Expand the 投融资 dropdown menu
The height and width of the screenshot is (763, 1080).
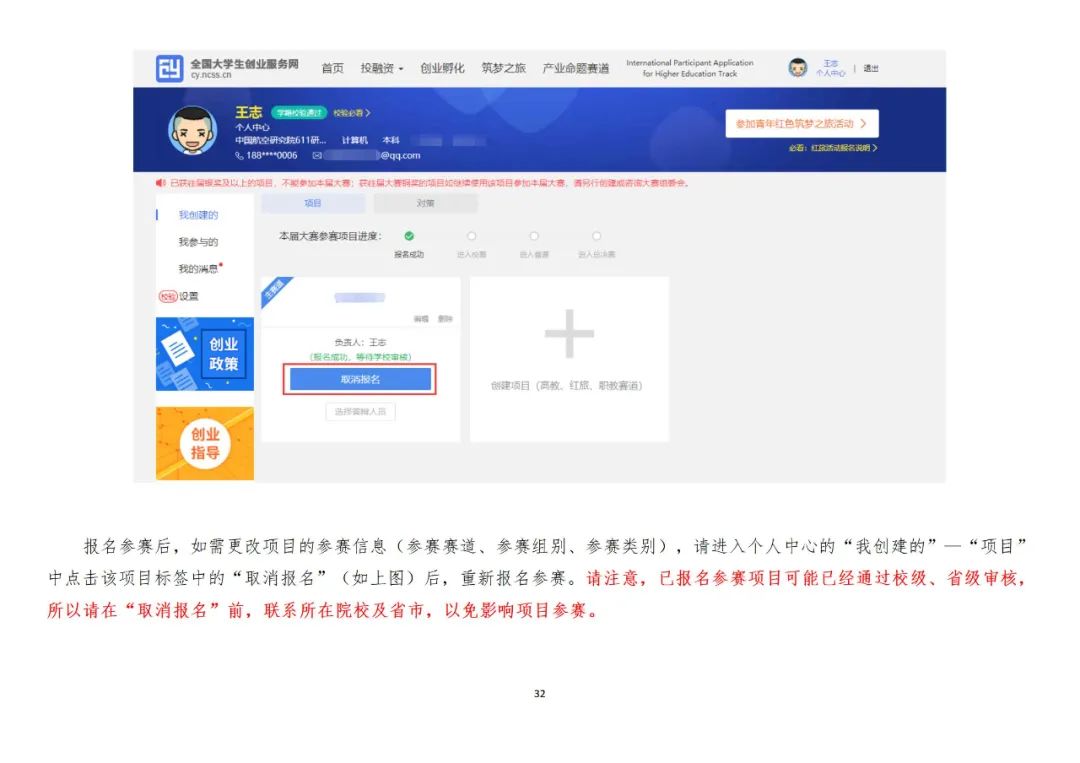tap(382, 68)
